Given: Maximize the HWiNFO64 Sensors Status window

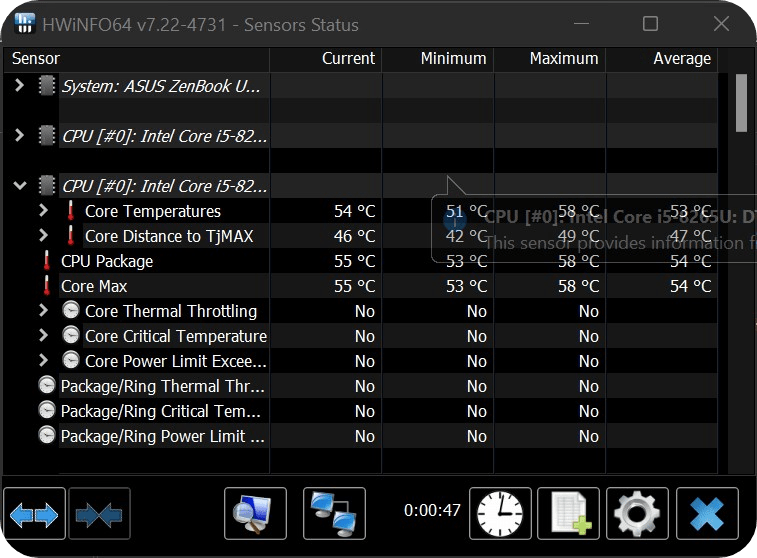Looking at the screenshot, I should coord(650,24).
